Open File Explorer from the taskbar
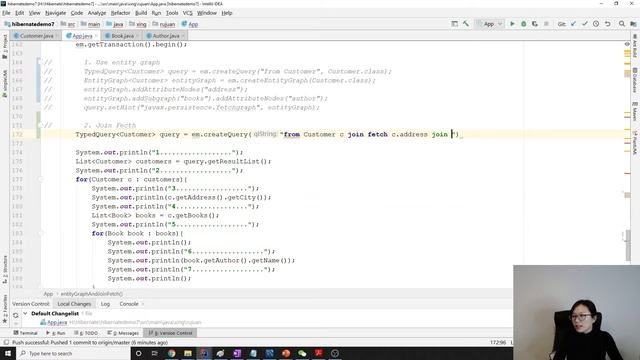The height and width of the screenshot is (360, 640). point(188,353)
